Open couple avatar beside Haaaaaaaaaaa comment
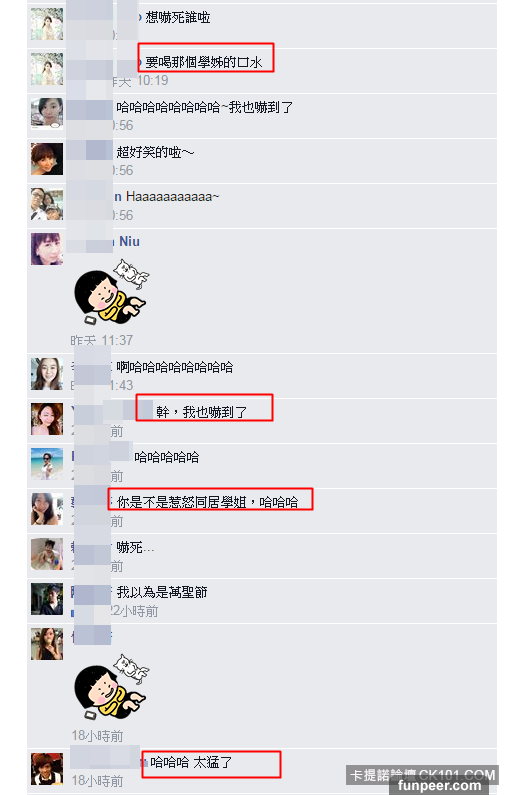Screen dimensions: 509x795 pos(47,203)
